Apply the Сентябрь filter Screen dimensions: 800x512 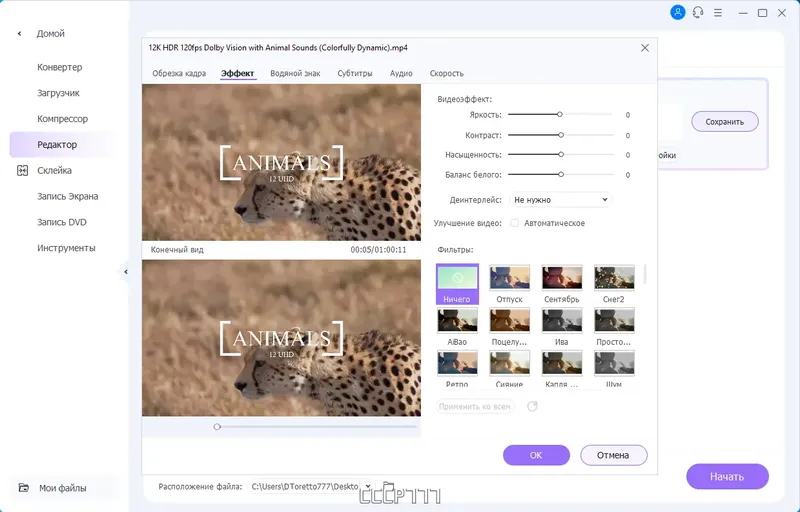pyautogui.click(x=562, y=284)
